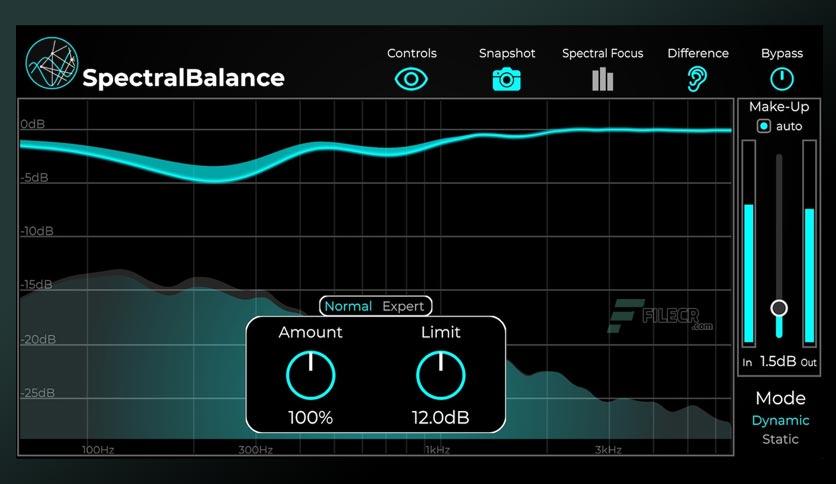
Task: Switch to Normal tab
Action: (348, 306)
